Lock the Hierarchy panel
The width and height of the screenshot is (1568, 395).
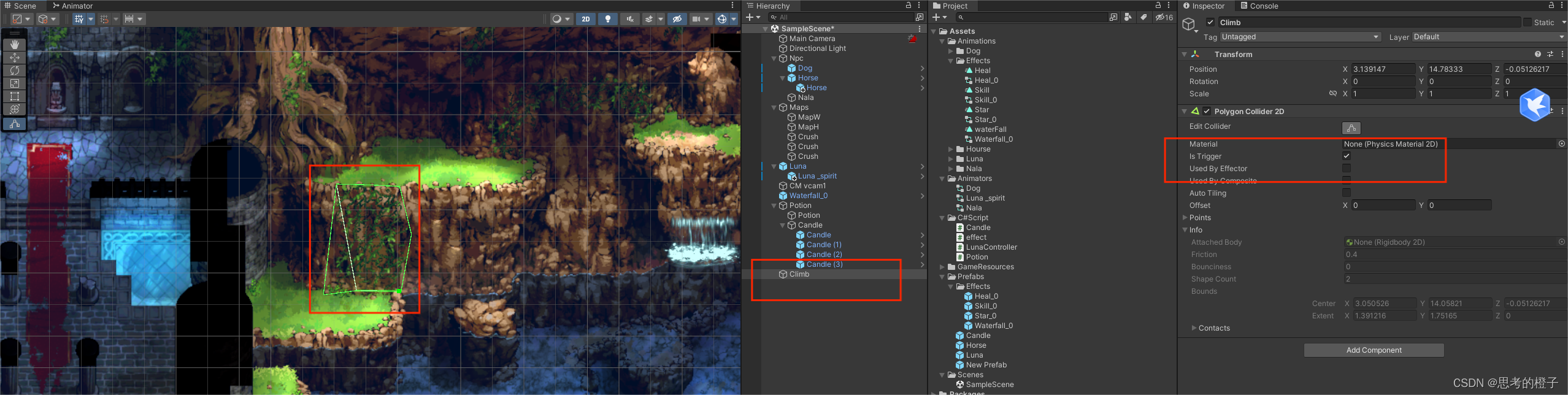pyautogui.click(x=909, y=6)
